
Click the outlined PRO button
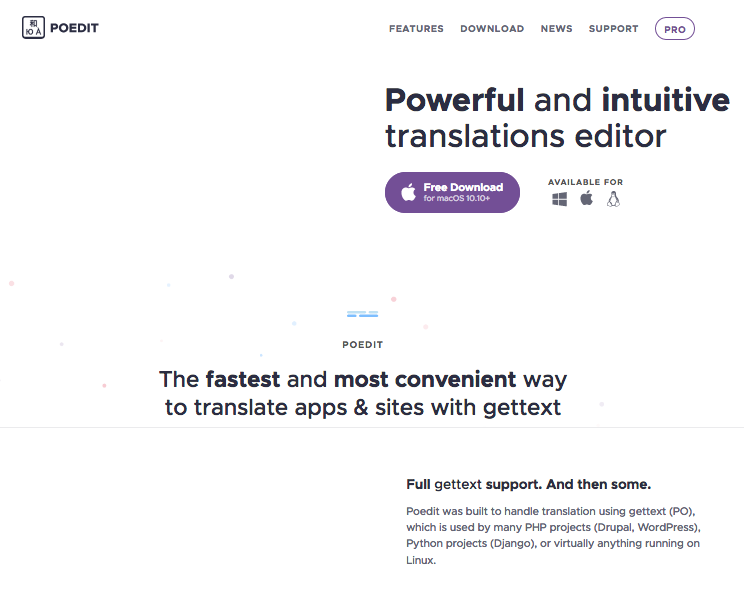pyautogui.click(x=675, y=29)
